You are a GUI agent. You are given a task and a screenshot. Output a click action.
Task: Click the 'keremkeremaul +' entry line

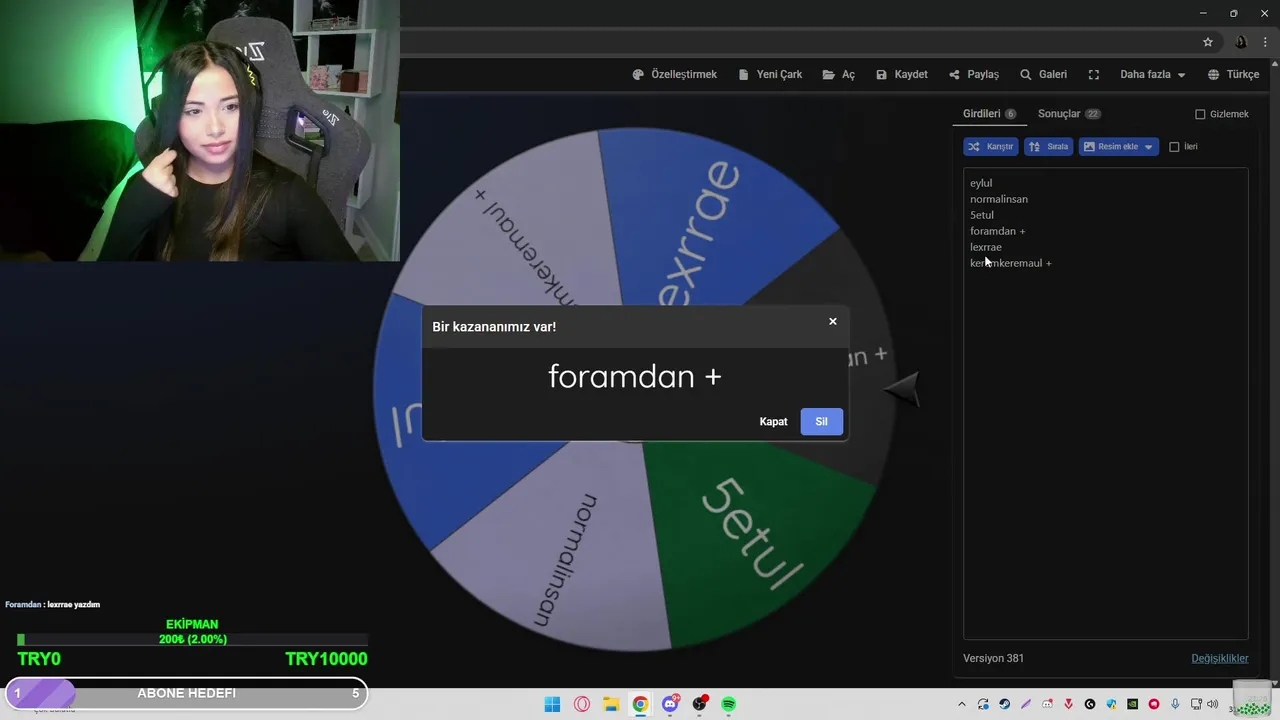(1011, 263)
